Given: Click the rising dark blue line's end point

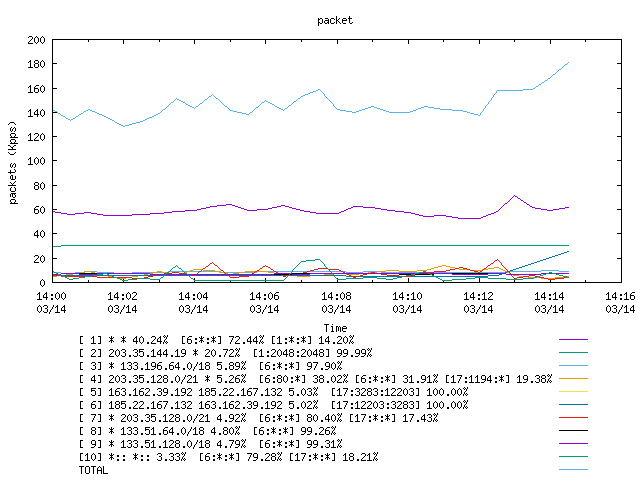Looking at the screenshot, I should [568, 251].
